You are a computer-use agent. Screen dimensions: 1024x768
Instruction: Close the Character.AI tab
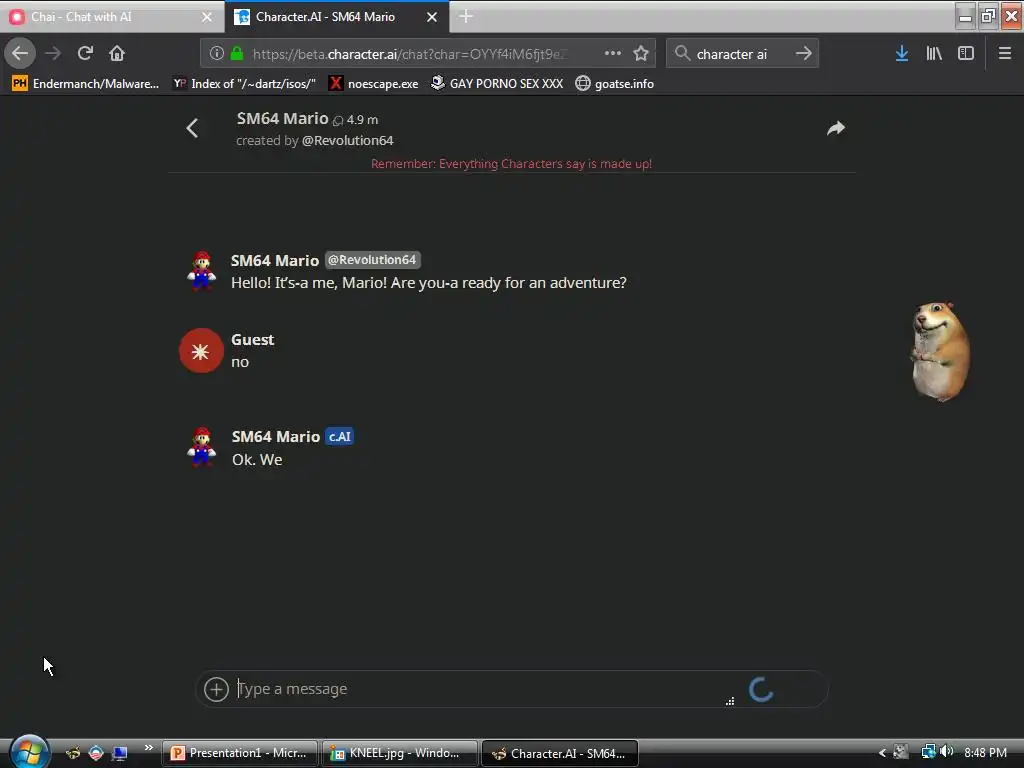point(432,17)
